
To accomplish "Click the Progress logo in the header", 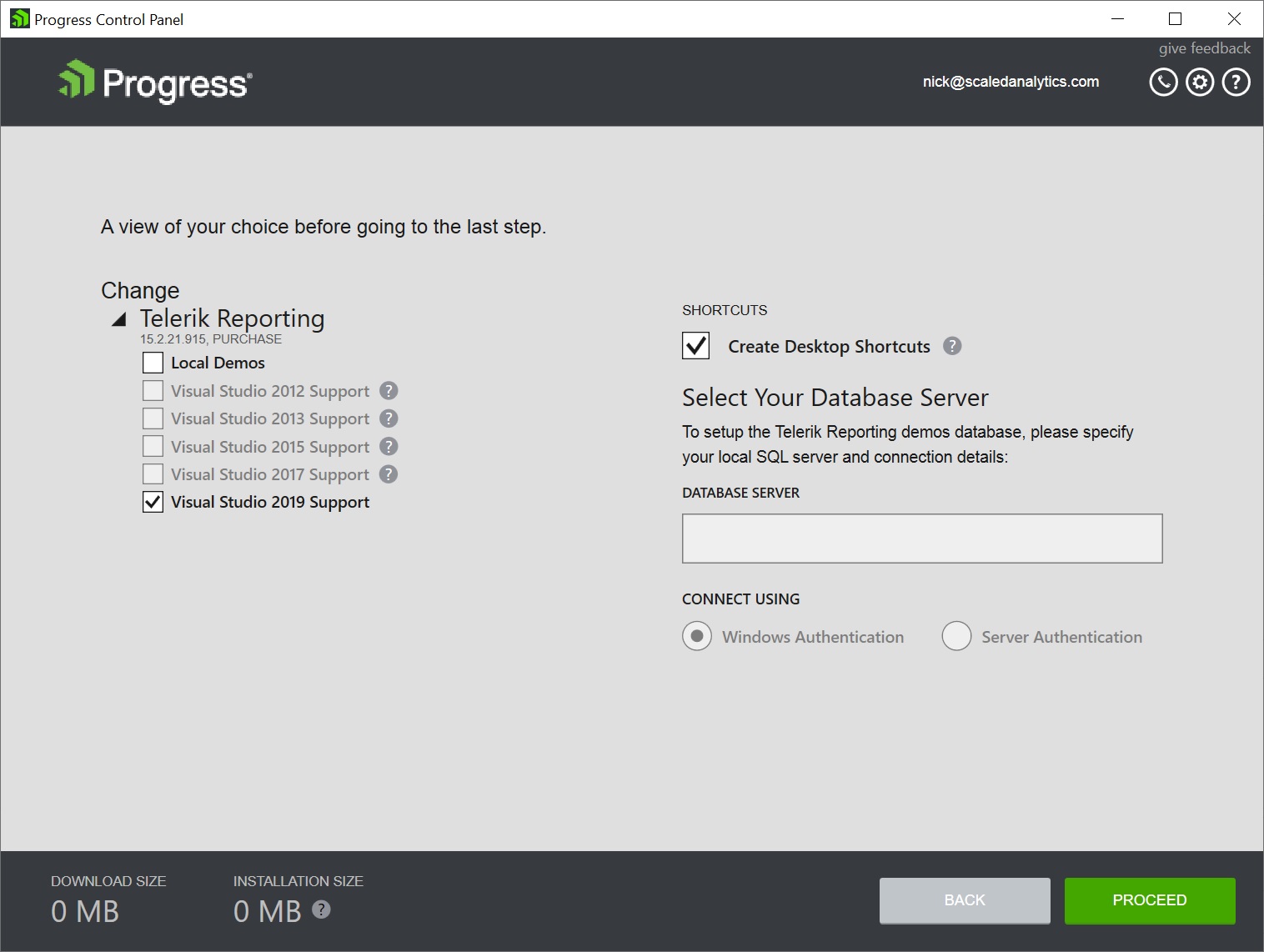I will [x=155, y=82].
